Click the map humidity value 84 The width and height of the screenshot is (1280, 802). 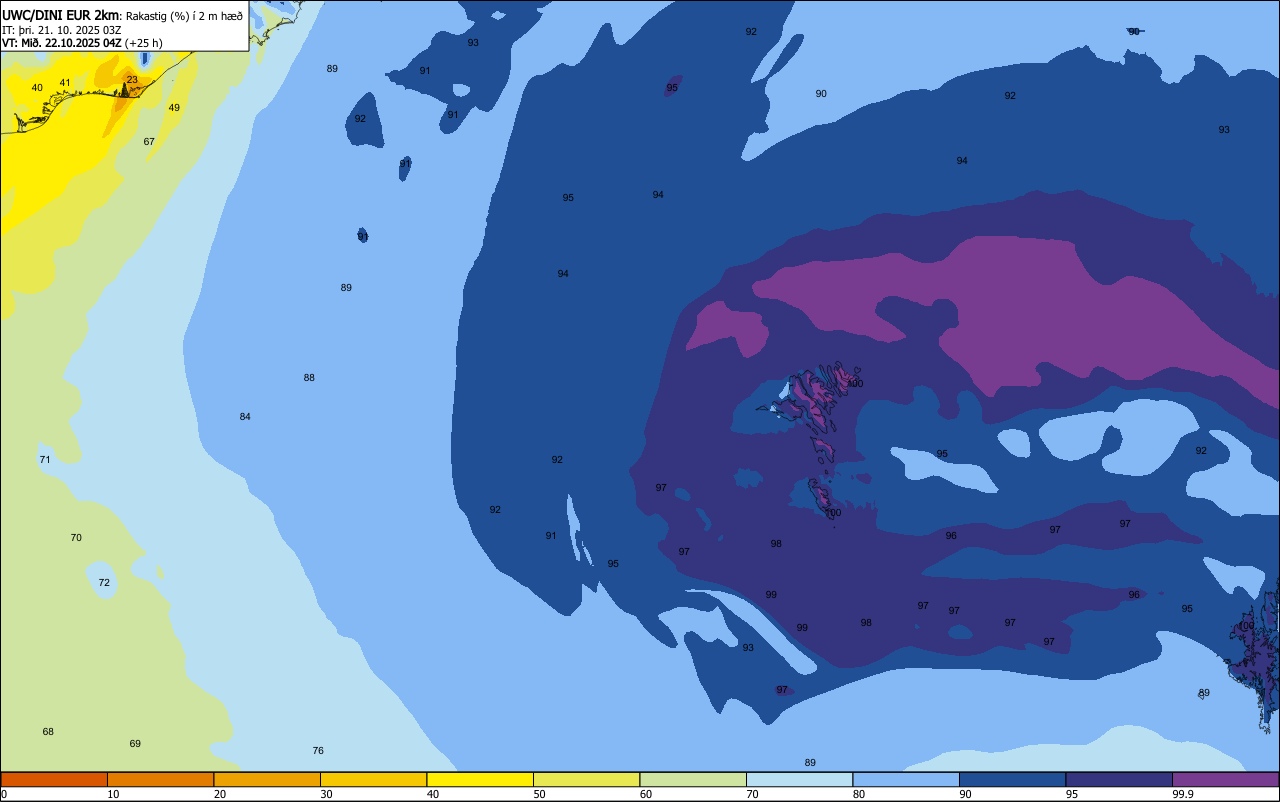(245, 416)
